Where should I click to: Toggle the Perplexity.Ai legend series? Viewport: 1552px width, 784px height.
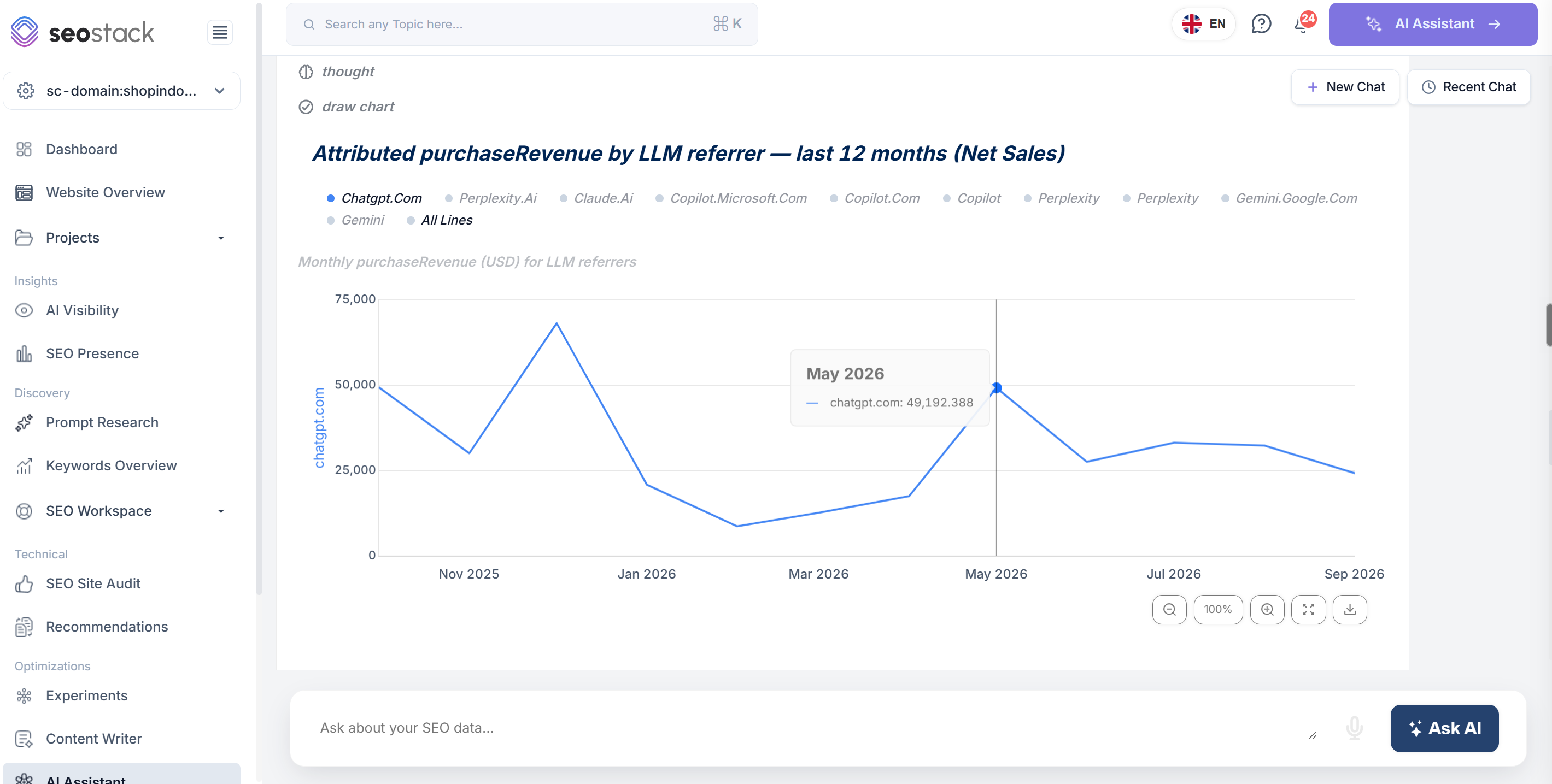(x=490, y=198)
